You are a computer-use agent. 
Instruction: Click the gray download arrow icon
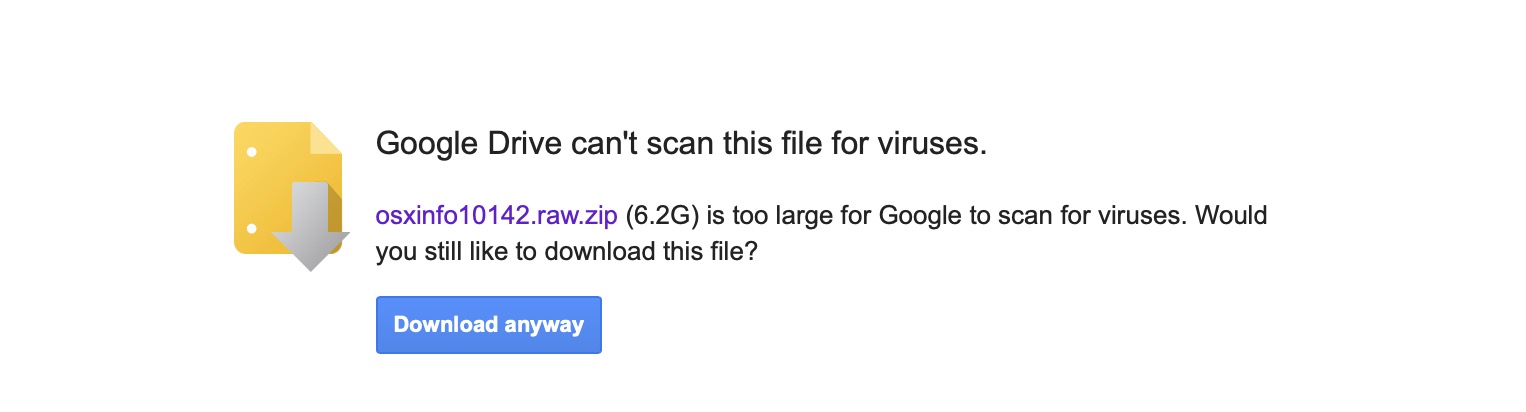coord(310,225)
